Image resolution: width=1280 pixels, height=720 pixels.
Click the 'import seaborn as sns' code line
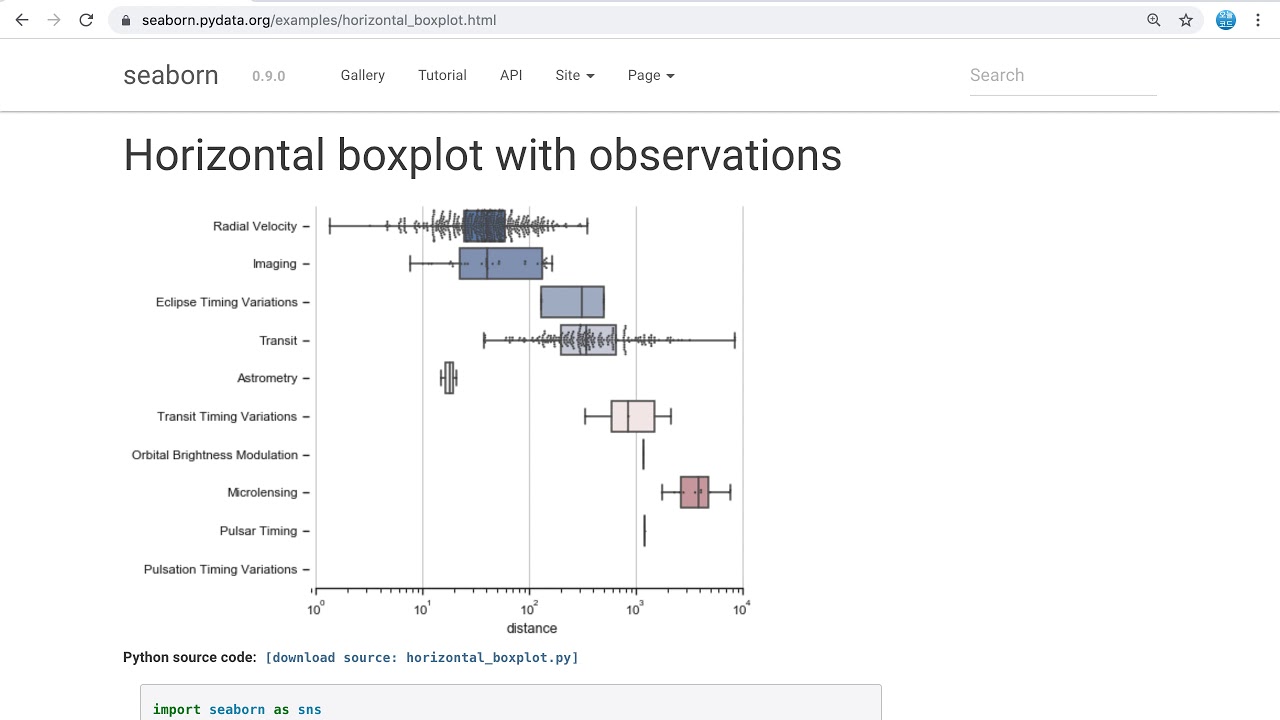coord(237,709)
